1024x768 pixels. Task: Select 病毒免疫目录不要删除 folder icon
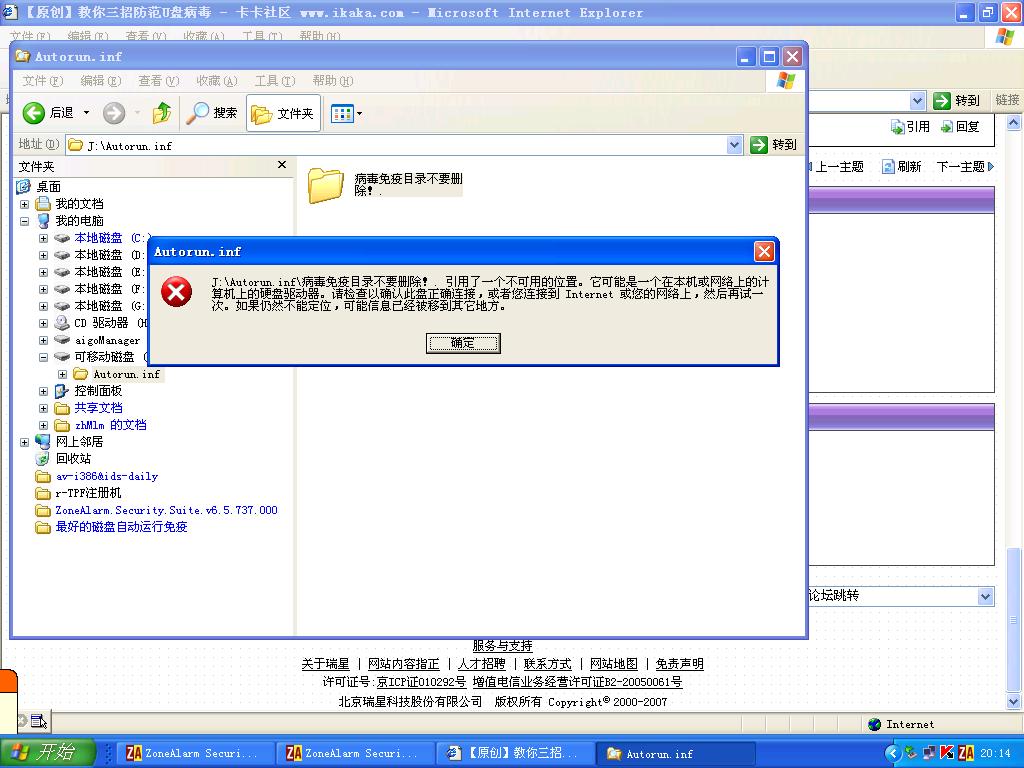pos(325,185)
